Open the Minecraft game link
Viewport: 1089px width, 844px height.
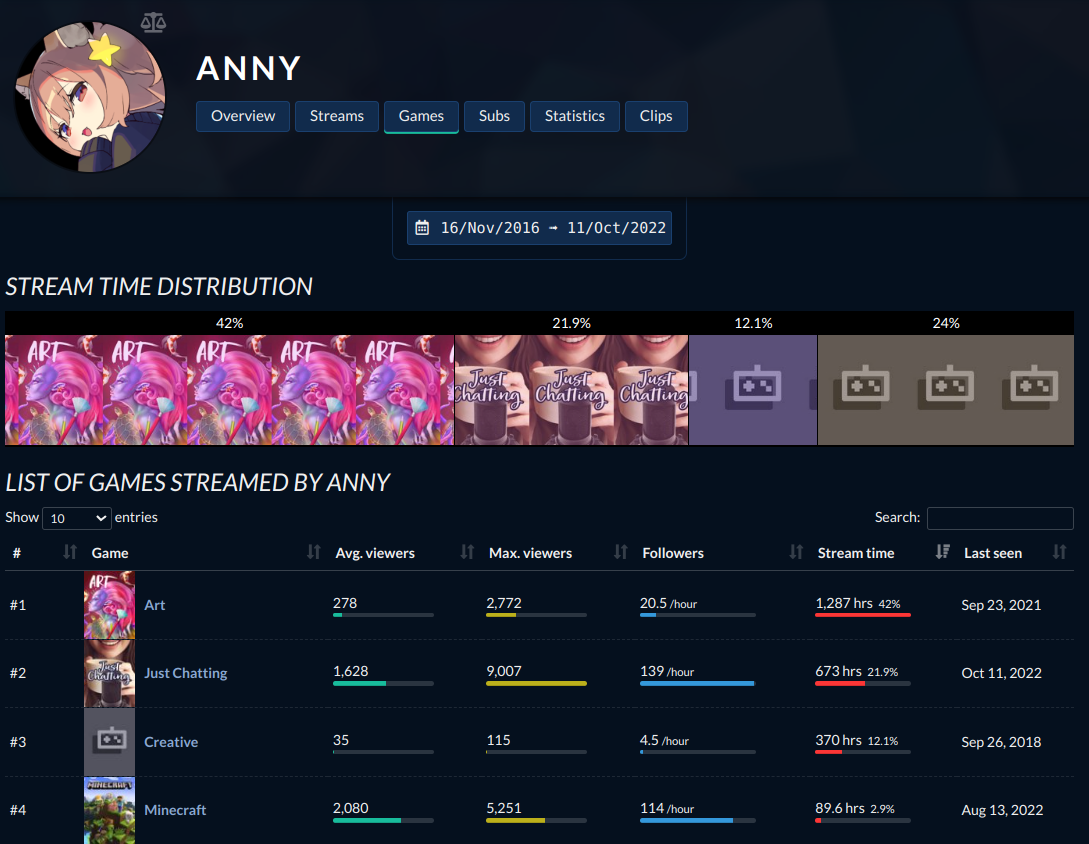click(x=175, y=810)
